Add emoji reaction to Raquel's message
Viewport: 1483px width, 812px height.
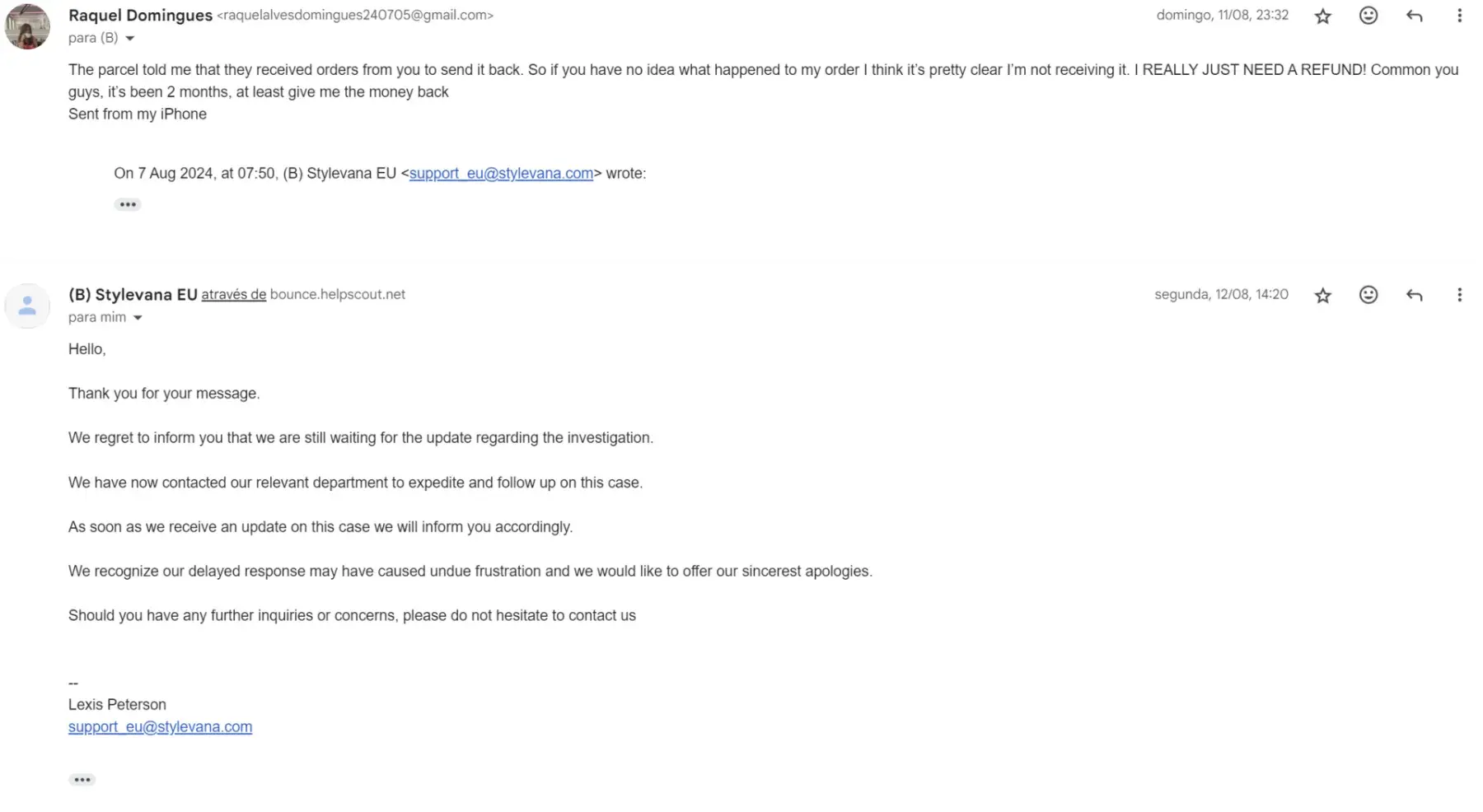(1368, 16)
